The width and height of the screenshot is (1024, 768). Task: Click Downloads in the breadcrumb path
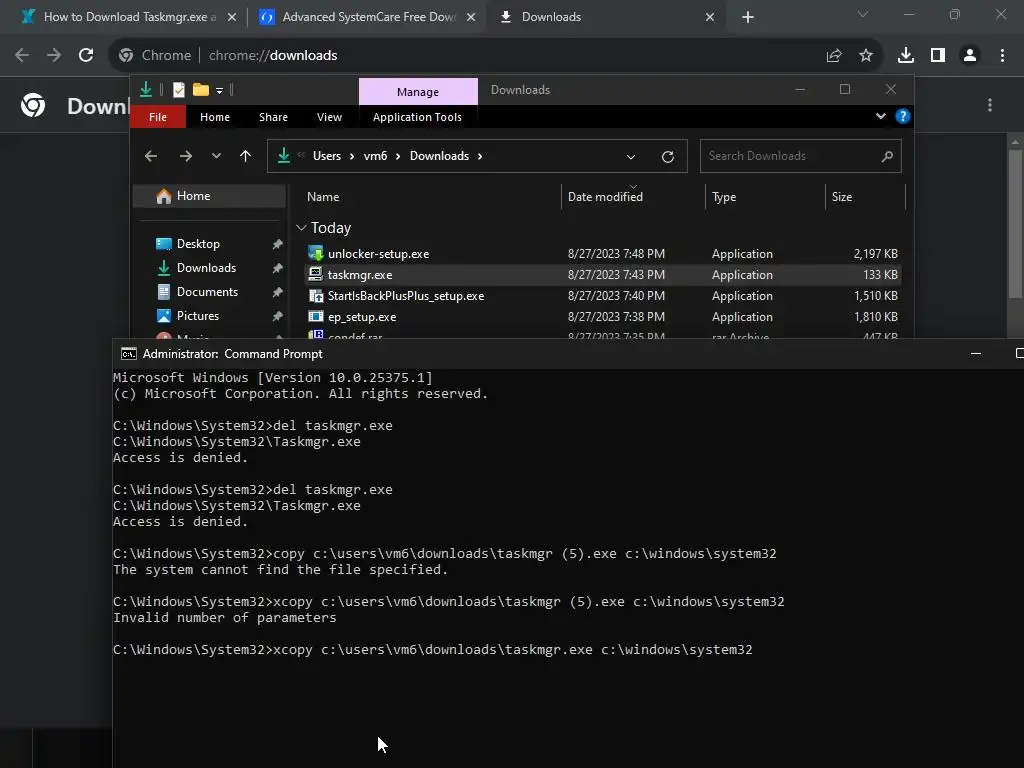(x=440, y=156)
